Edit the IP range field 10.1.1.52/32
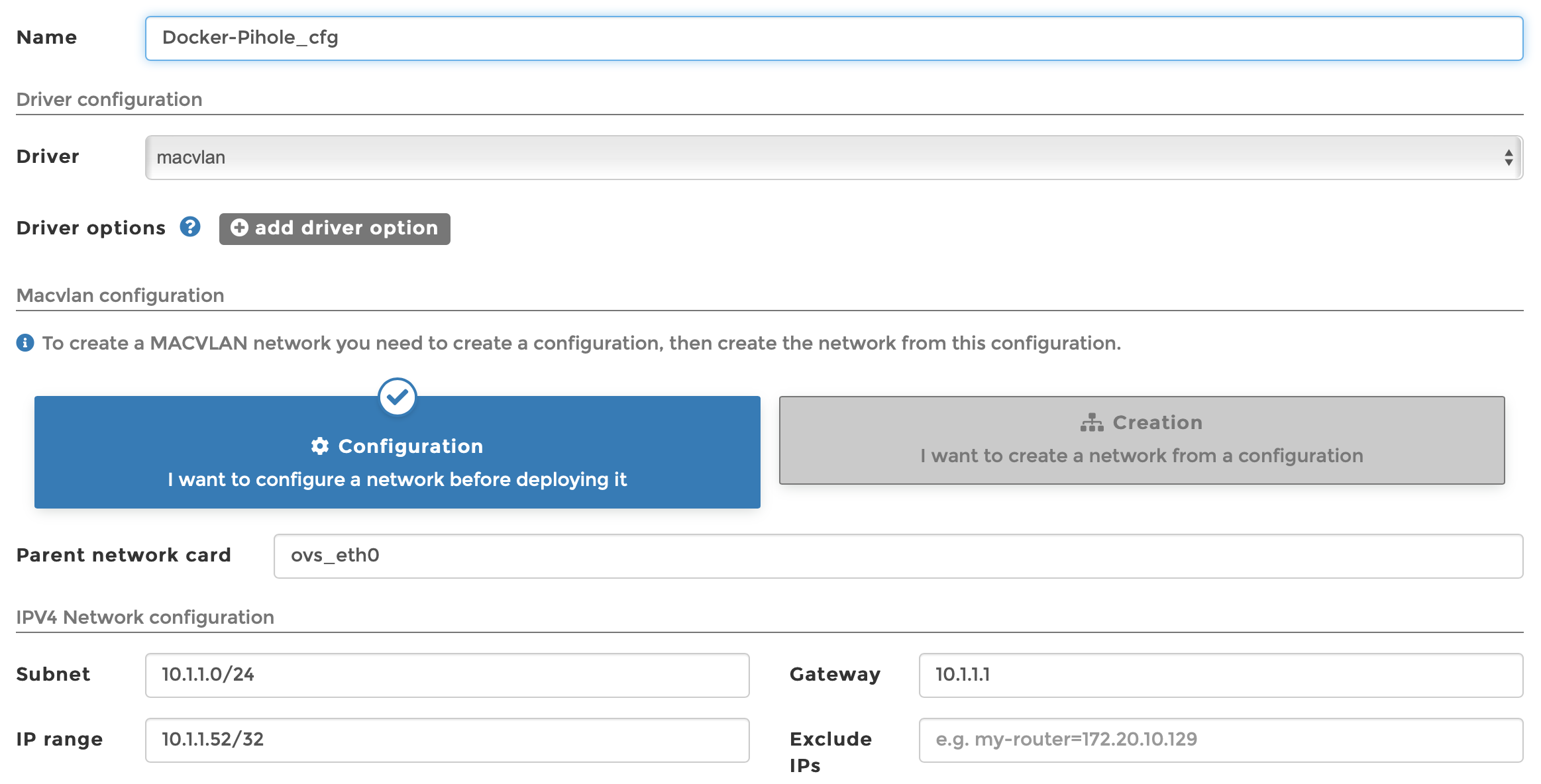Image resolution: width=1541 pixels, height=784 pixels. point(447,740)
